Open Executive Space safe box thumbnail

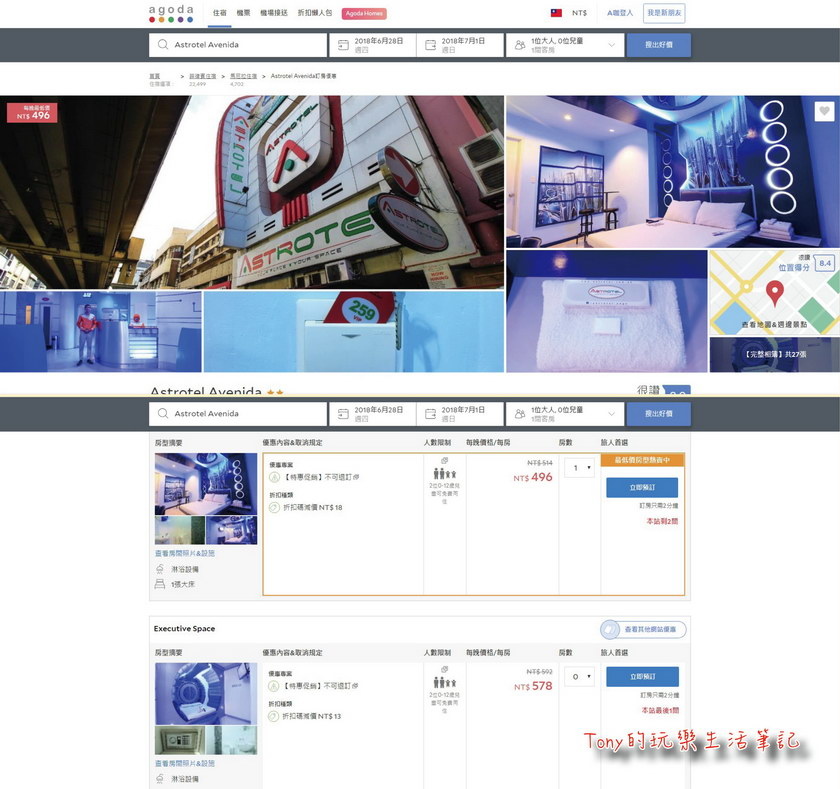[x=179, y=740]
